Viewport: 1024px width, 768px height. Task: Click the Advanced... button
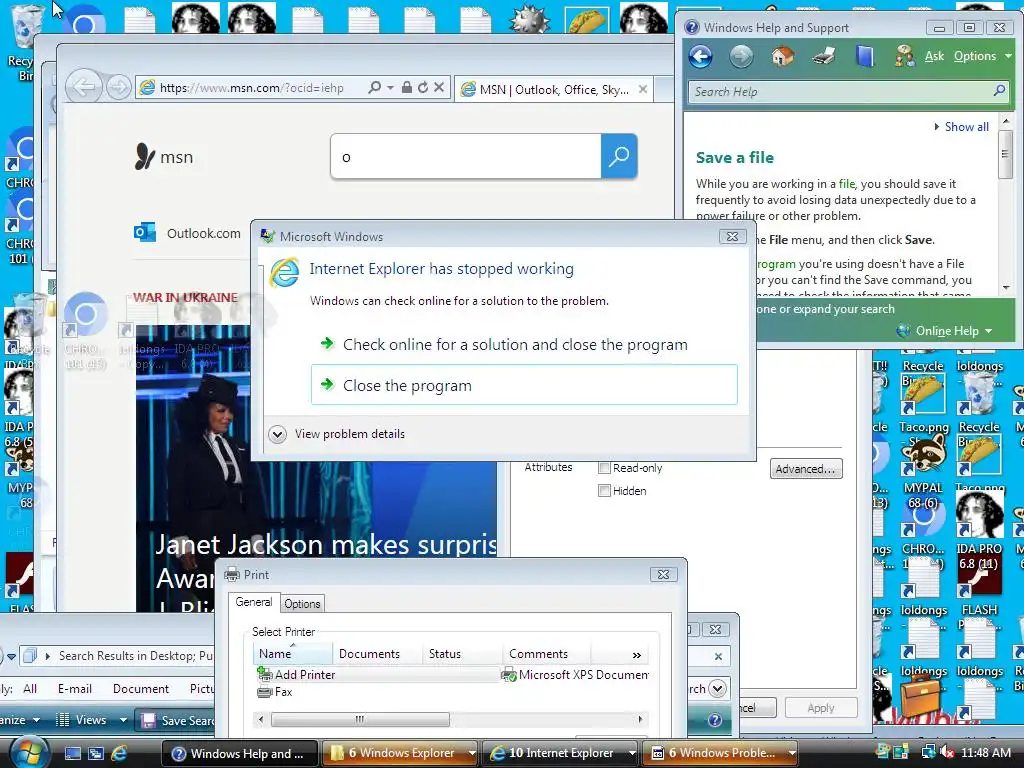coord(806,469)
